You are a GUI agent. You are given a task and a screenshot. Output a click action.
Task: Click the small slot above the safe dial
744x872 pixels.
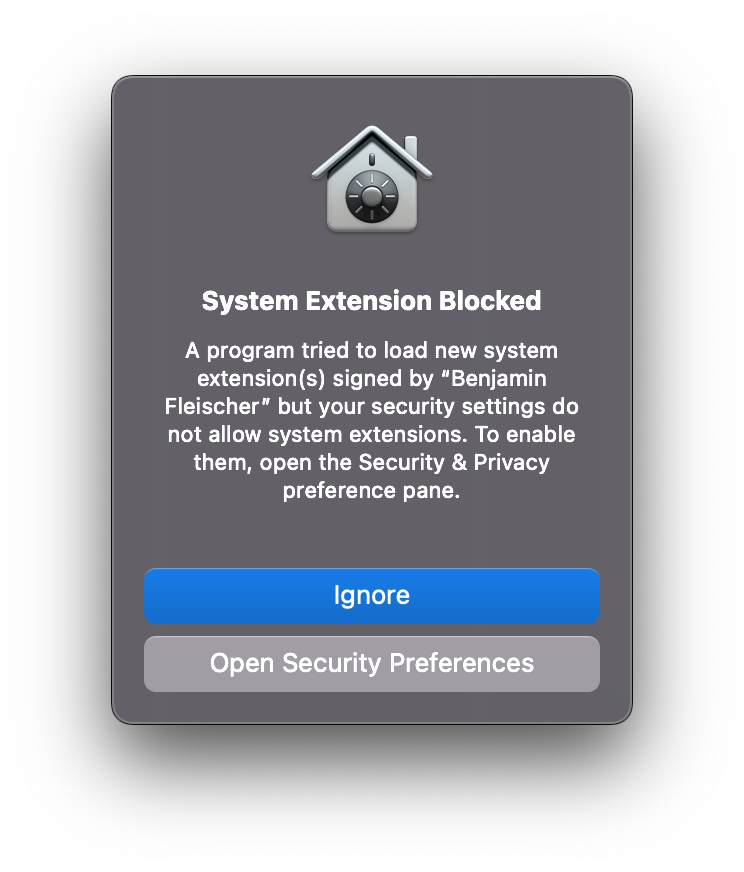371,160
